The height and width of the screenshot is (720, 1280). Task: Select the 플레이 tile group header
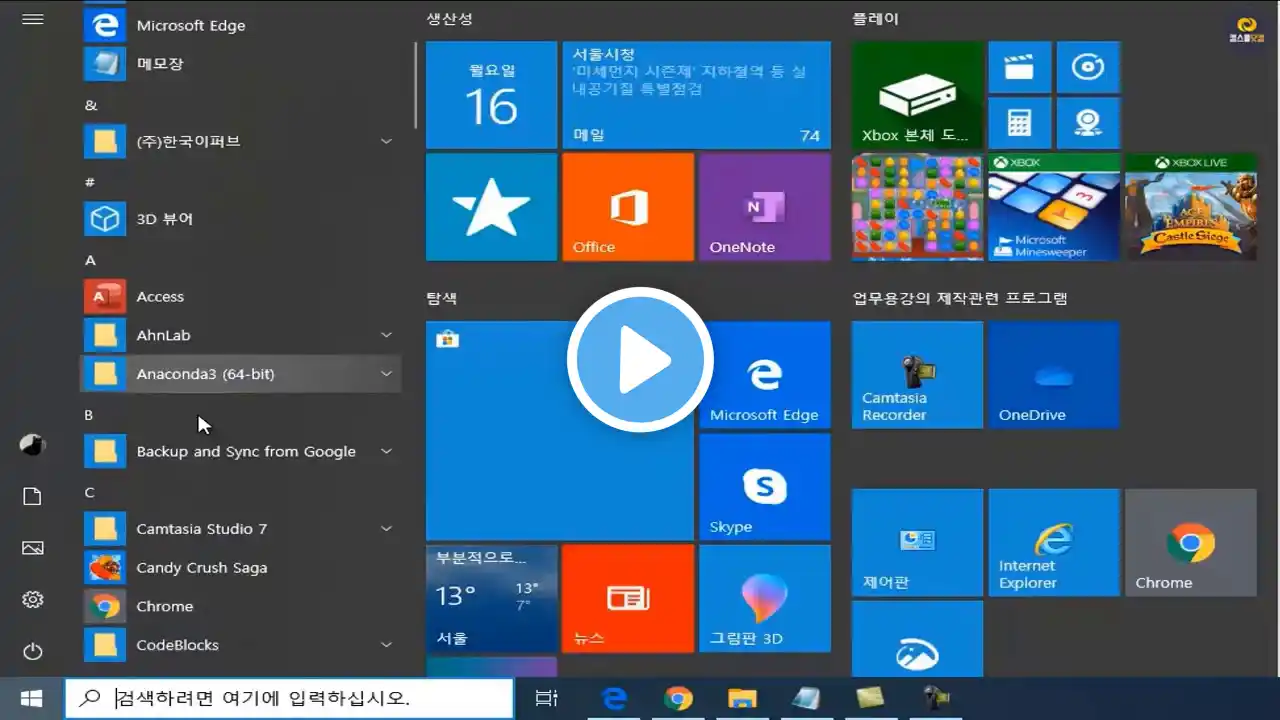[x=875, y=18]
